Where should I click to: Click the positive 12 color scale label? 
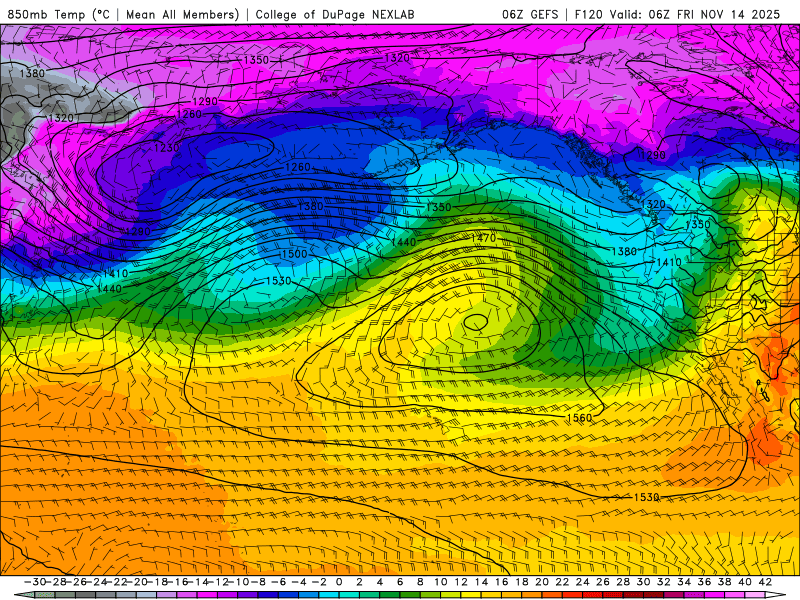click(x=461, y=582)
